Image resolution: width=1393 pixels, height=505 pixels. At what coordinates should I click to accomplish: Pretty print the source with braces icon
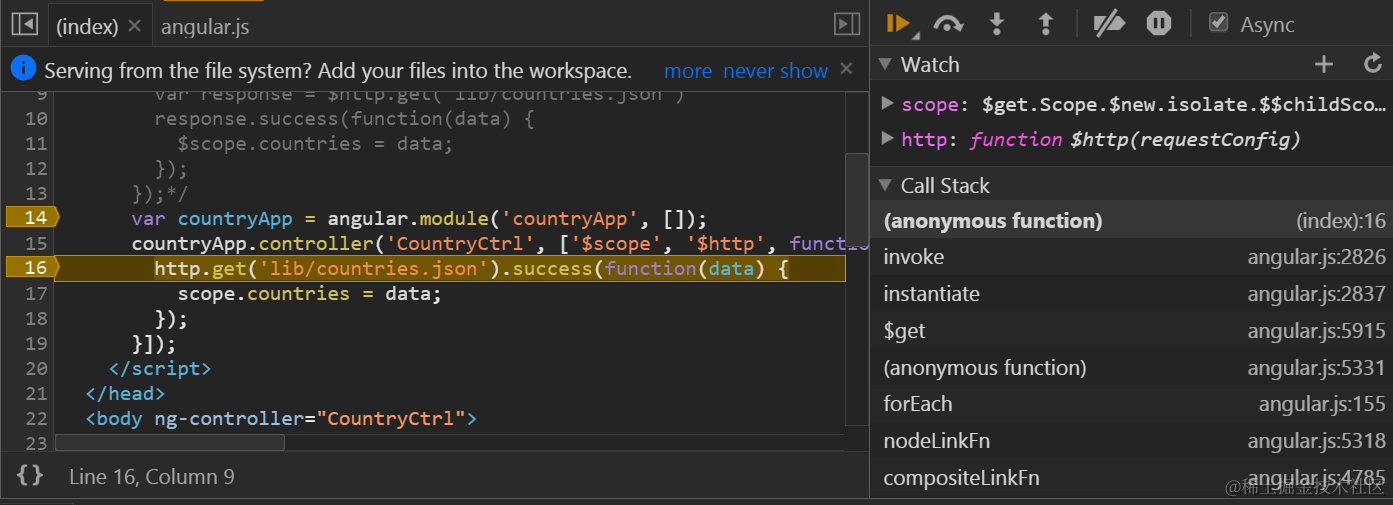pyautogui.click(x=30, y=476)
